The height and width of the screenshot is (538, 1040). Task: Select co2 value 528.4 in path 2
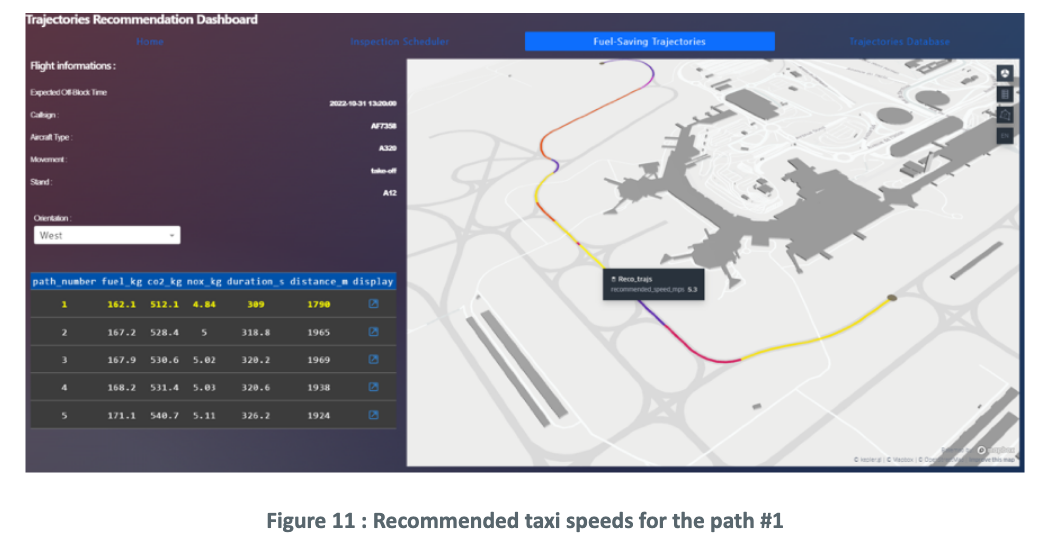(x=164, y=332)
